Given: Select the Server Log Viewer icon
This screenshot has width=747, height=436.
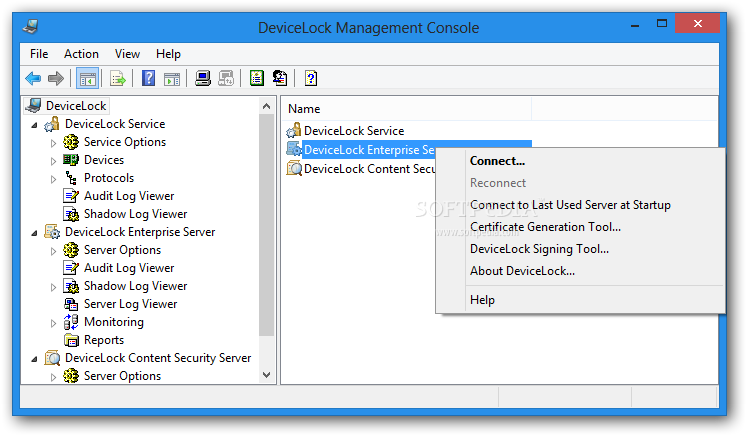Looking at the screenshot, I should (71, 304).
